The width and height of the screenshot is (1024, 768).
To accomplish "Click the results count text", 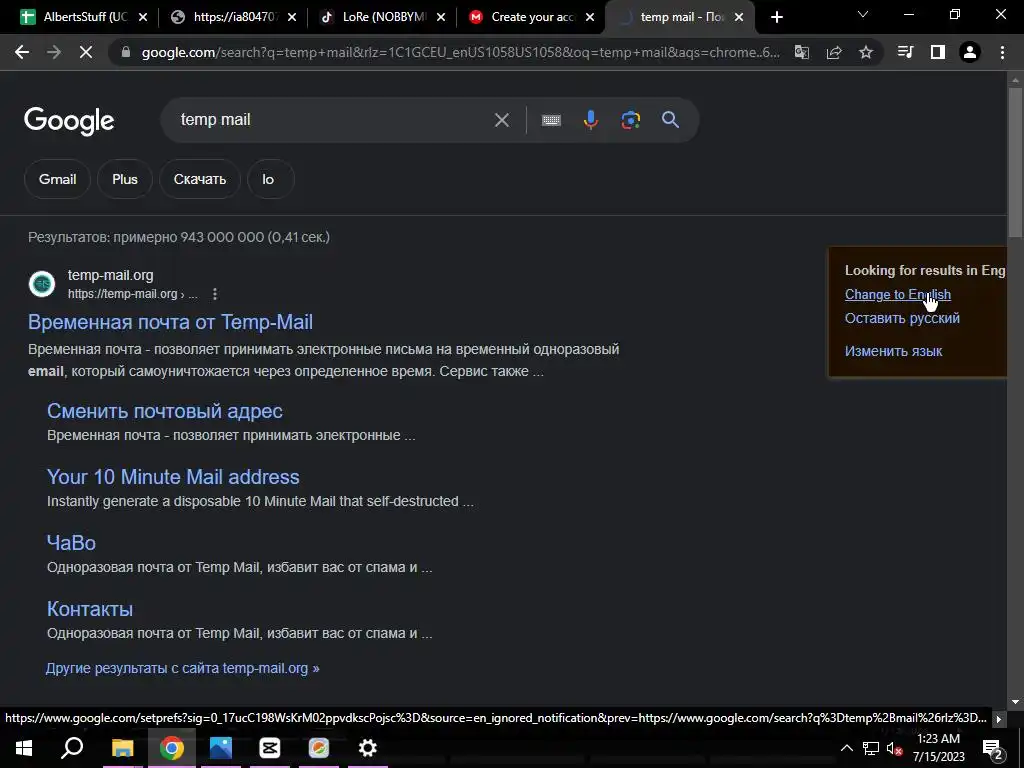I will tap(179, 237).
